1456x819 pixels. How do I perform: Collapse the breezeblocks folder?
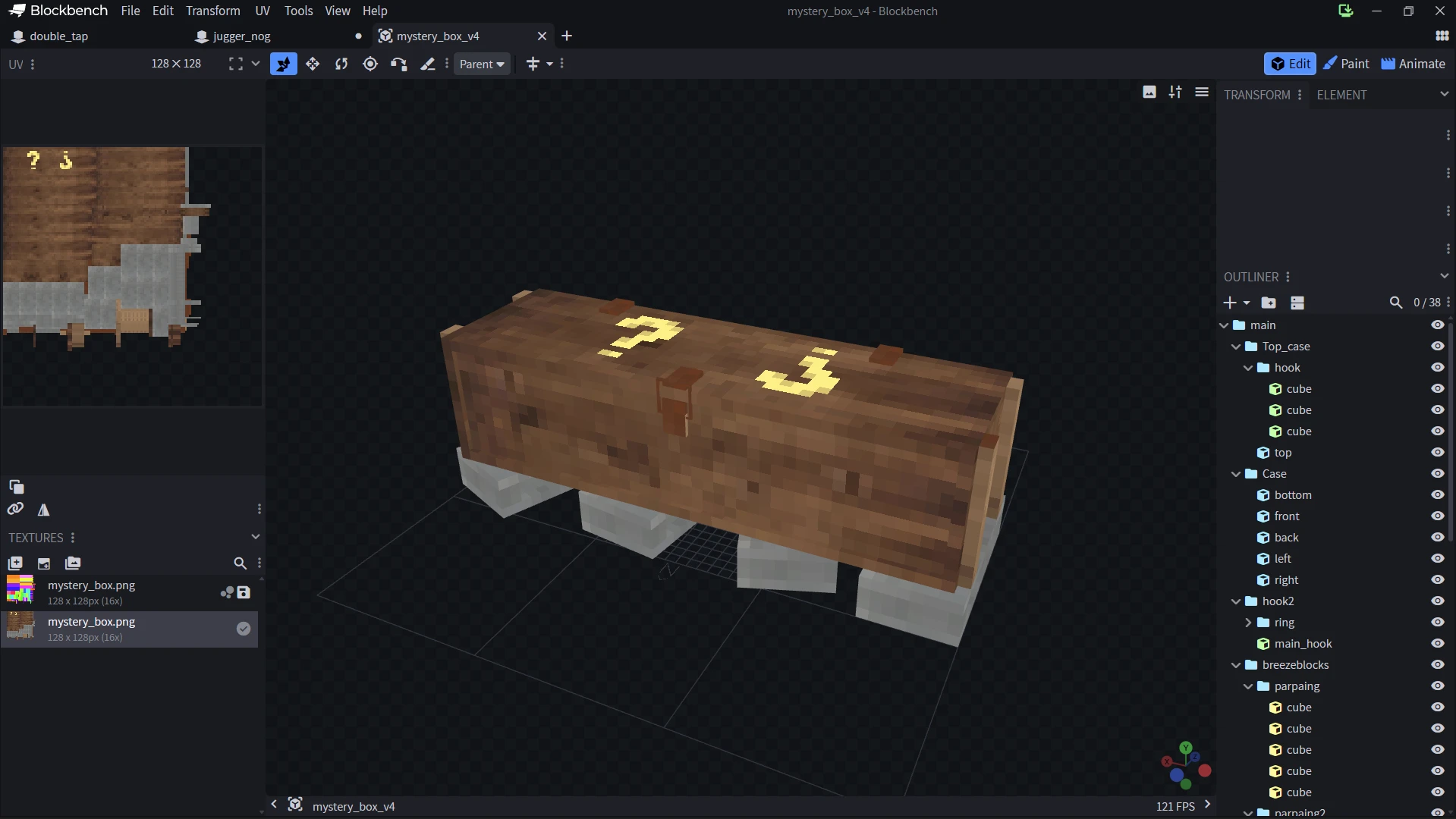1236,665
